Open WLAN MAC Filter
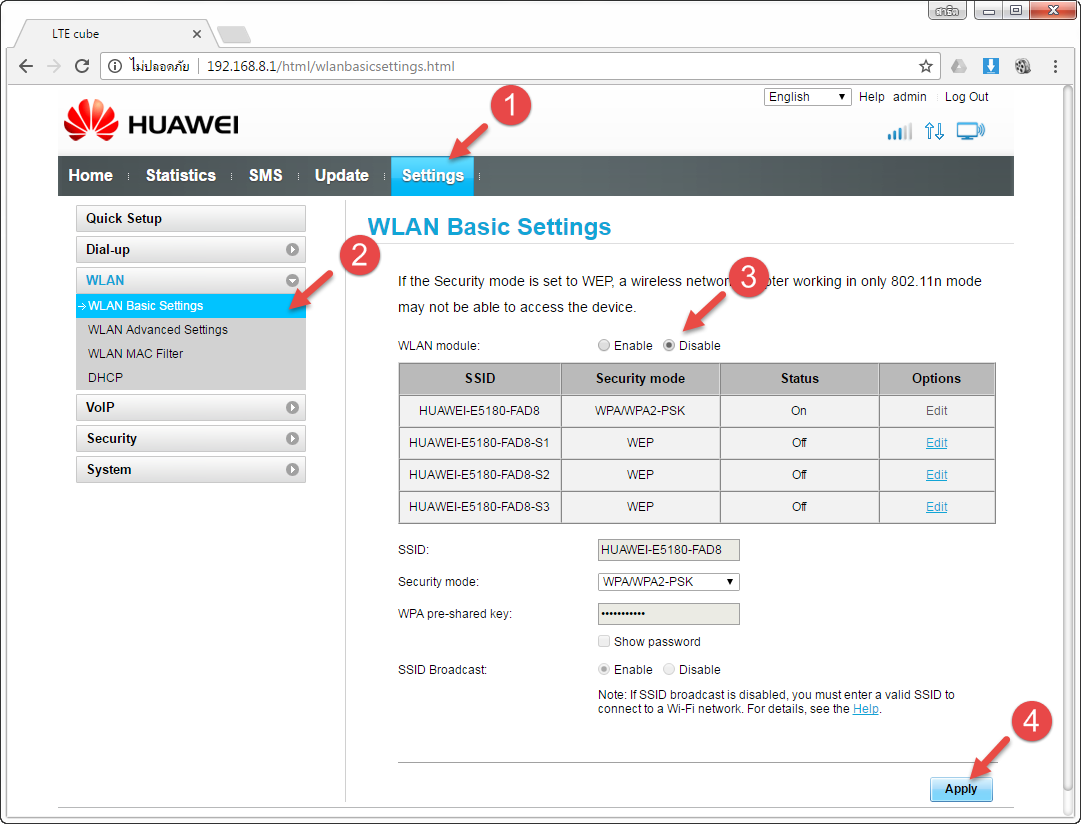Image resolution: width=1081 pixels, height=824 pixels. [x=136, y=354]
